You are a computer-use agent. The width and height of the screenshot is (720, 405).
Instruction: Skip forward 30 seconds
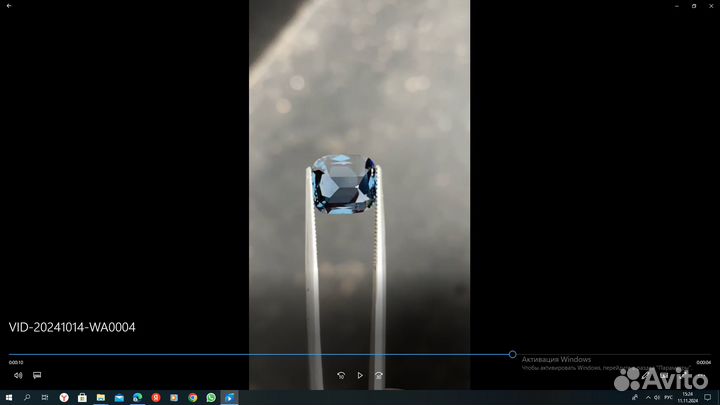coord(379,375)
